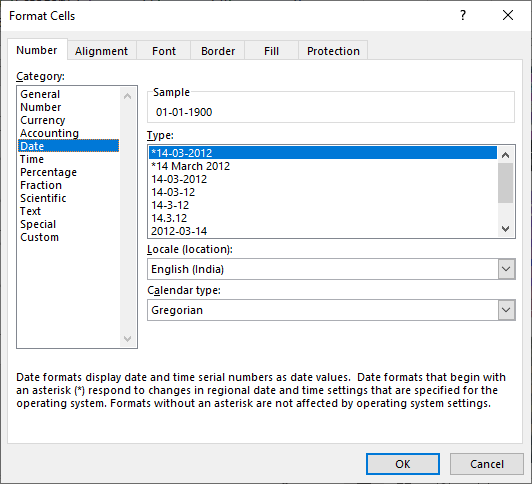Click Type list scroll down arrow
This screenshot has width=532, height=484.
(x=506, y=229)
